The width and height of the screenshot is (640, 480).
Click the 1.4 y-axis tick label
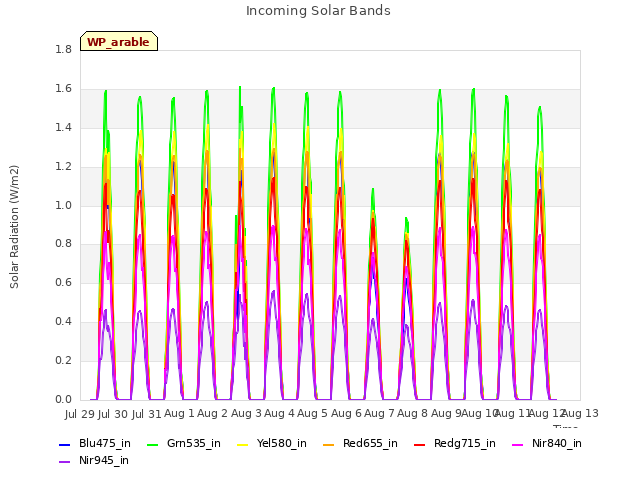tap(63, 128)
